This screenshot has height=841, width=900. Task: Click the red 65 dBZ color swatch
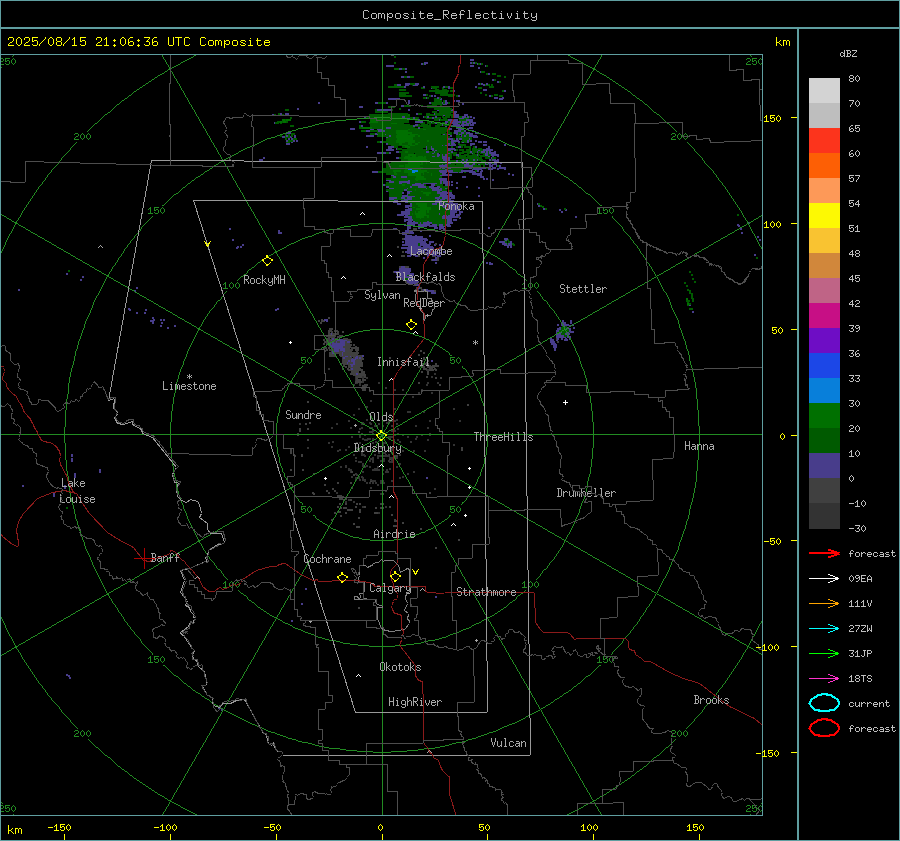click(824, 140)
